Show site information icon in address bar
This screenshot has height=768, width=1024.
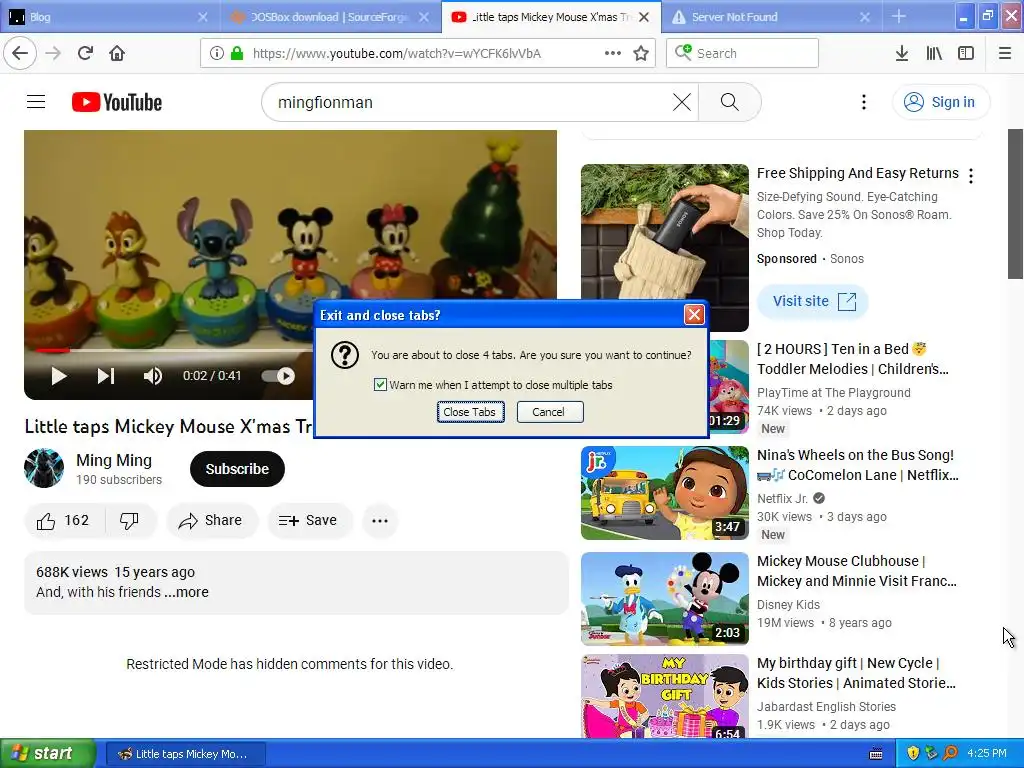(x=217, y=53)
